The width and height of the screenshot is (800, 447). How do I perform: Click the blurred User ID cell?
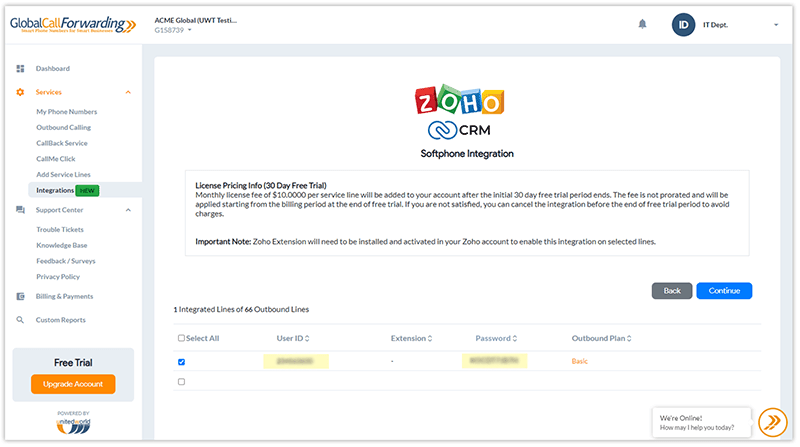click(x=296, y=361)
